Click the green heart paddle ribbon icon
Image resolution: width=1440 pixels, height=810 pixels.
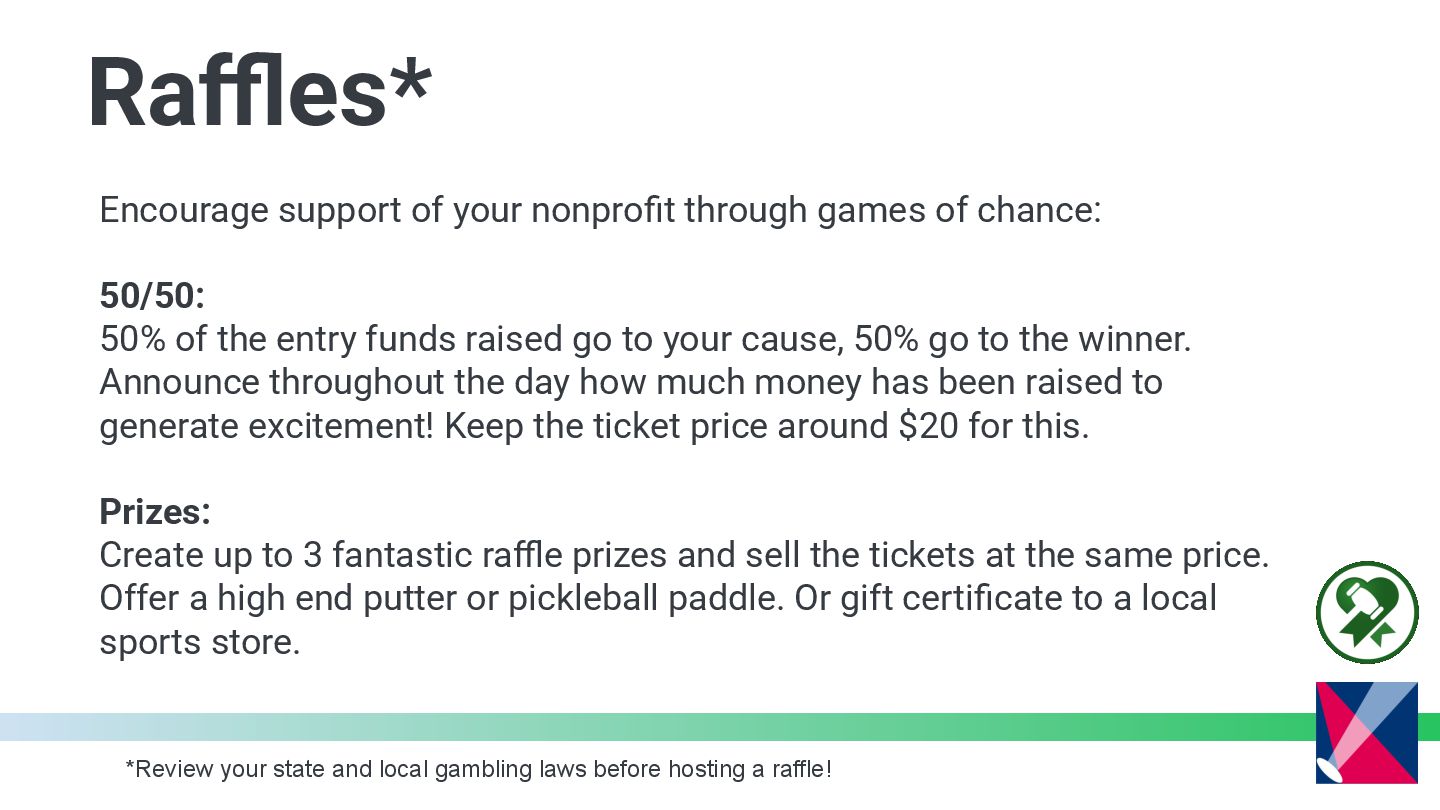[x=1367, y=612]
